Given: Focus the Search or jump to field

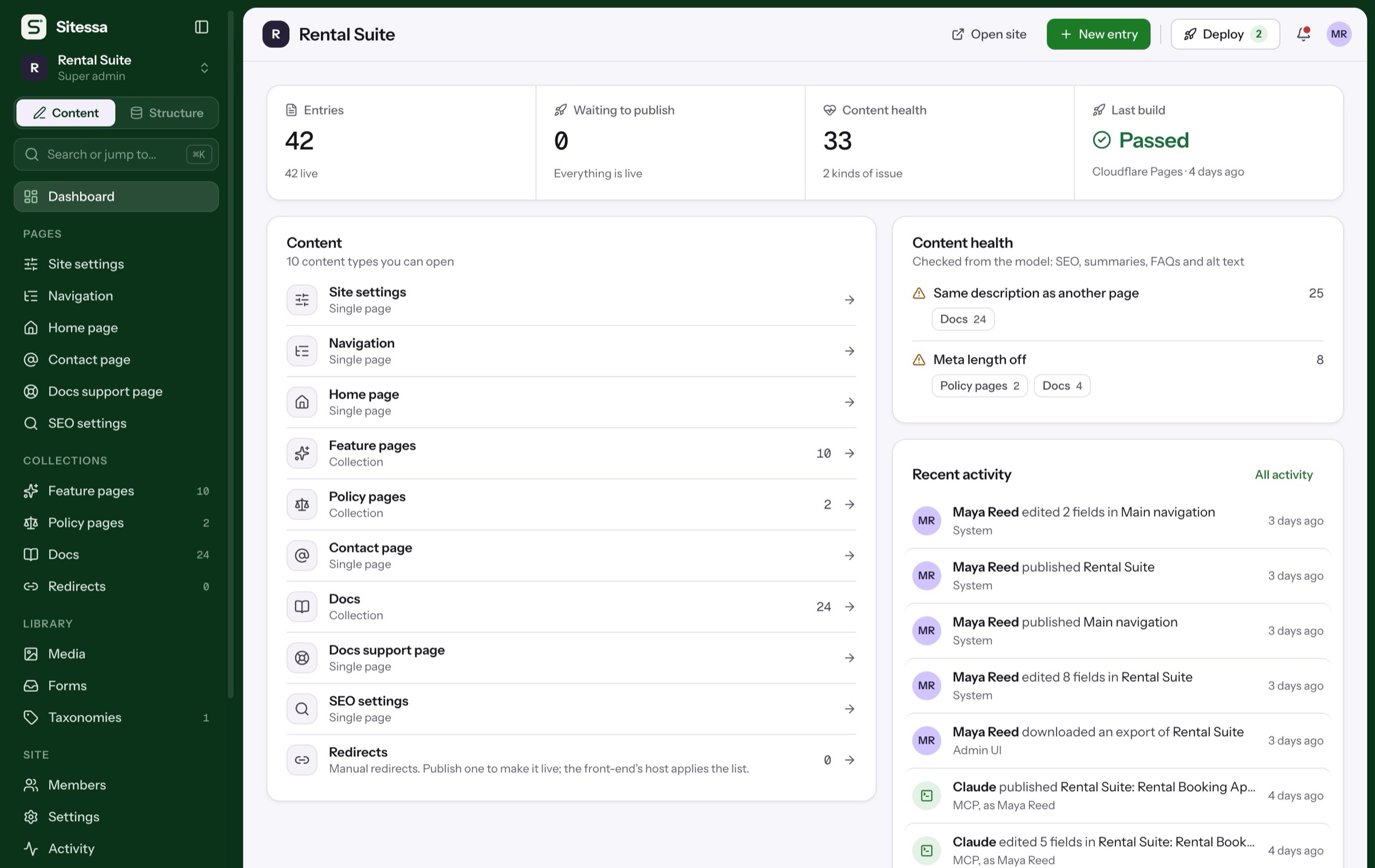Looking at the screenshot, I should point(116,155).
